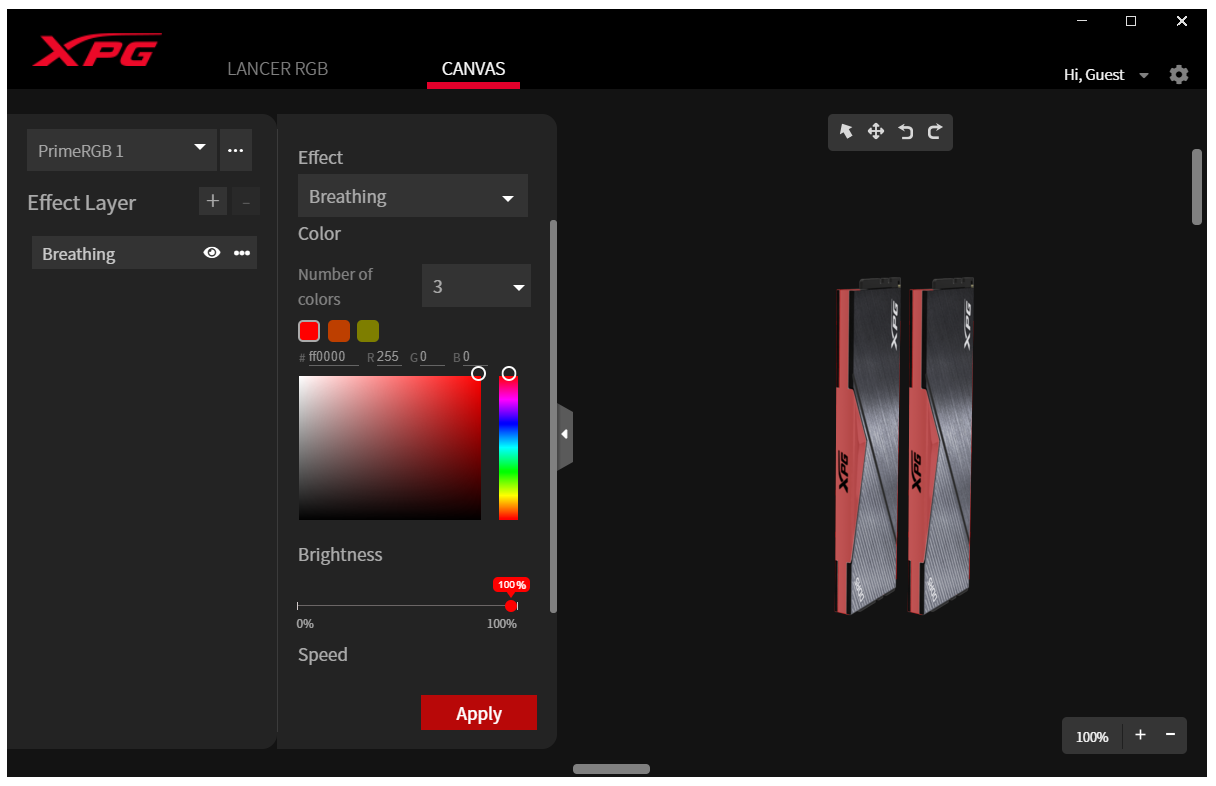Open PrimeRGB 1 profile options menu
Screen dimensions: 1216x786
(x=236, y=150)
